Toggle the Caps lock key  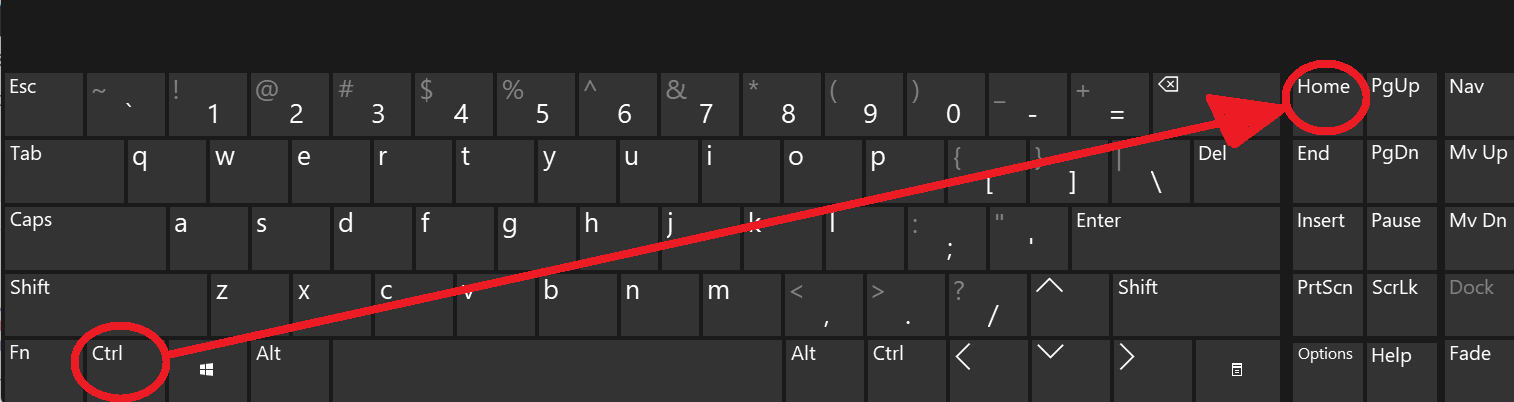85,236
